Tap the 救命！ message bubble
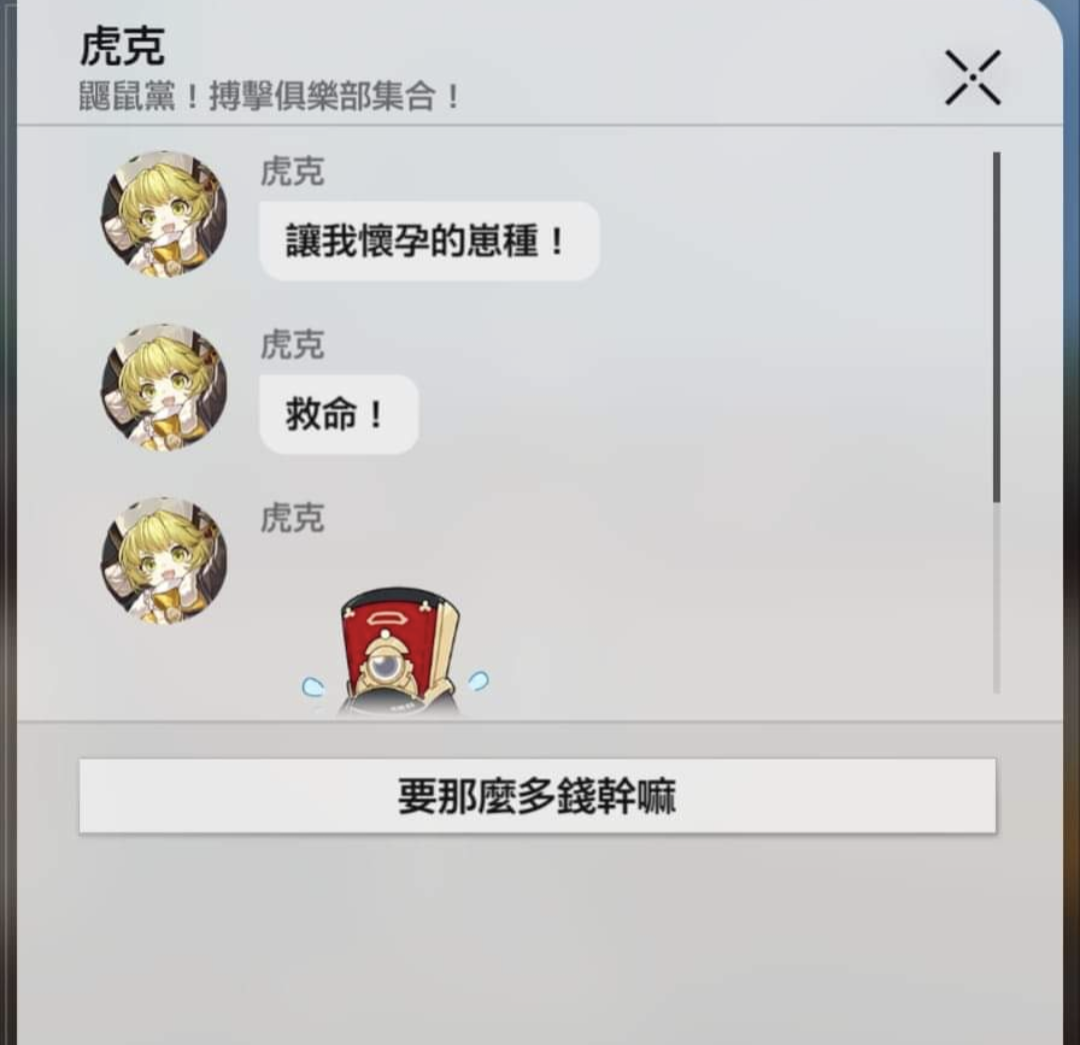This screenshot has height=1045, width=1080. [338, 414]
